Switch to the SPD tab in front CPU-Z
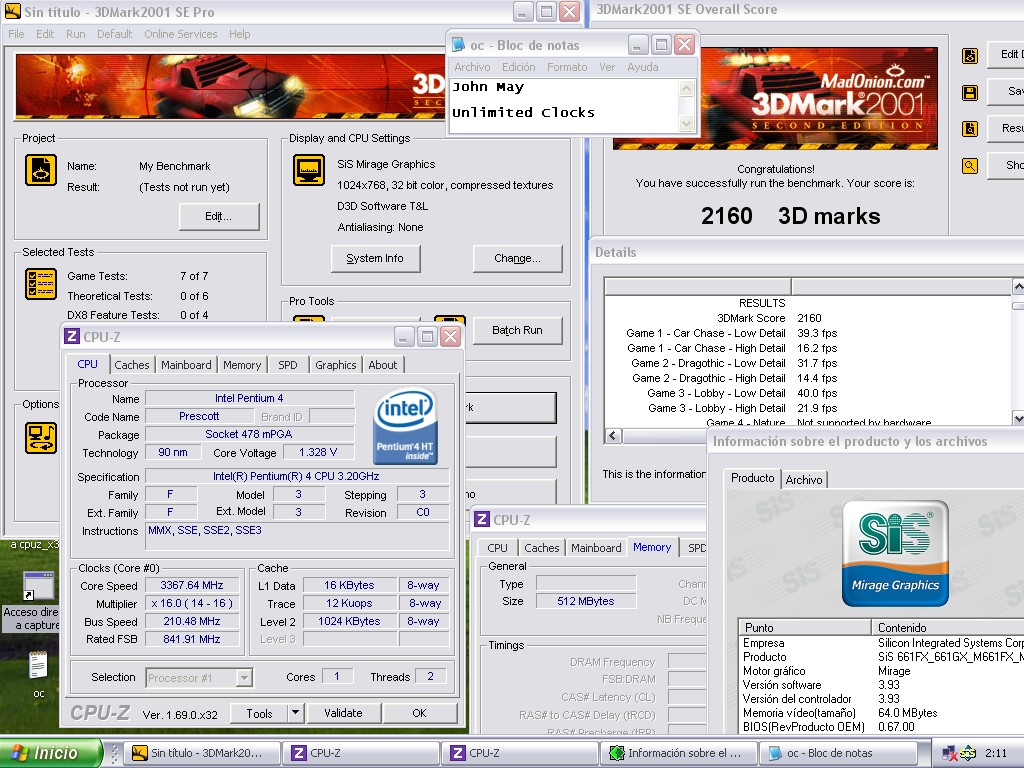Image resolution: width=1024 pixels, height=768 pixels. point(287,364)
